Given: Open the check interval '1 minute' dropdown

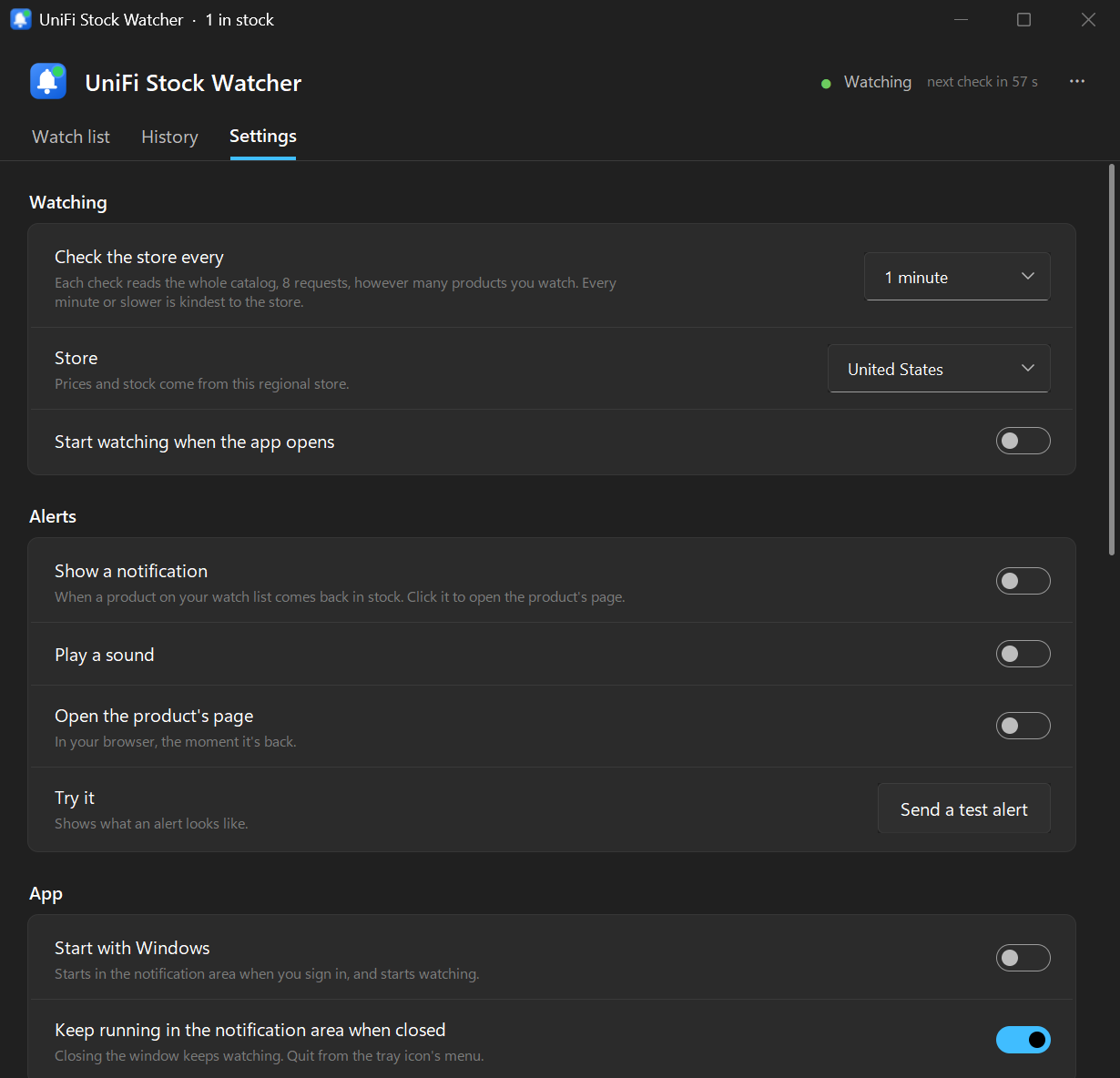Looking at the screenshot, I should pyautogui.click(x=957, y=277).
